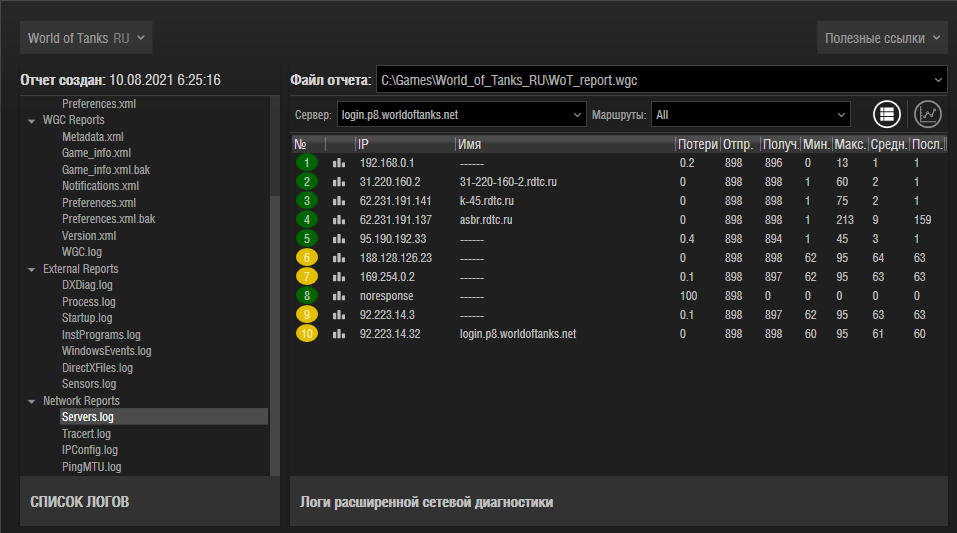This screenshot has width=957, height=533.
Task: Switch to the graph chart view icon
Action: [x=928, y=114]
